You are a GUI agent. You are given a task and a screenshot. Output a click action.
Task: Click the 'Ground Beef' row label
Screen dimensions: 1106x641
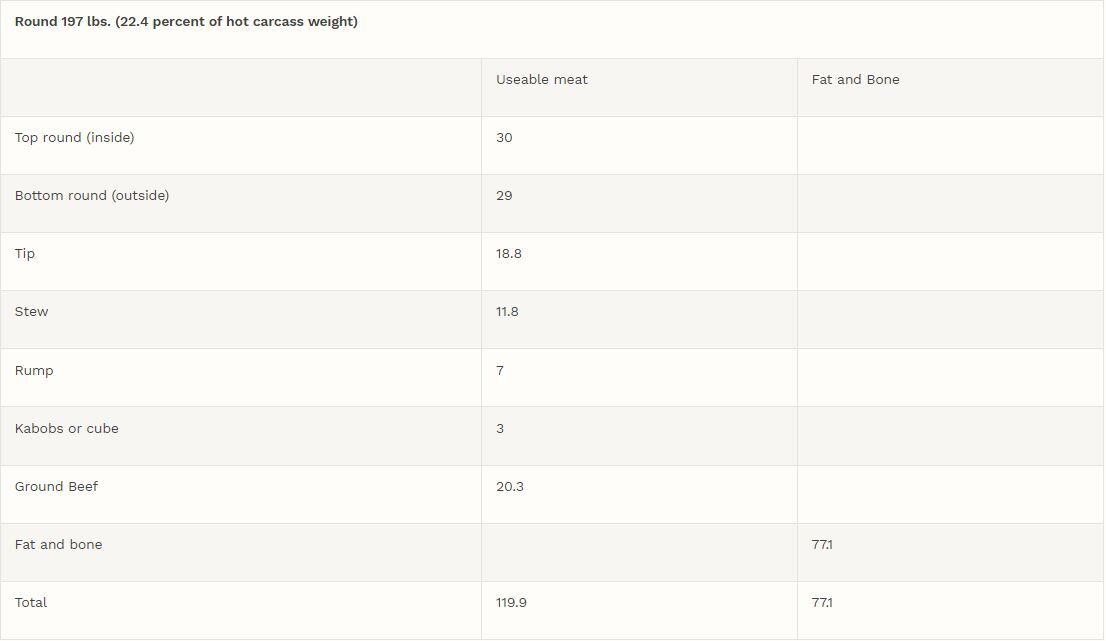coord(56,487)
